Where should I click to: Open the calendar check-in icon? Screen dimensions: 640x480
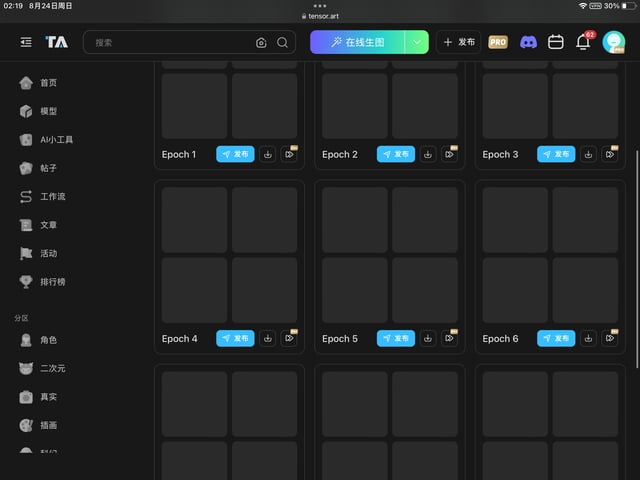click(x=556, y=42)
